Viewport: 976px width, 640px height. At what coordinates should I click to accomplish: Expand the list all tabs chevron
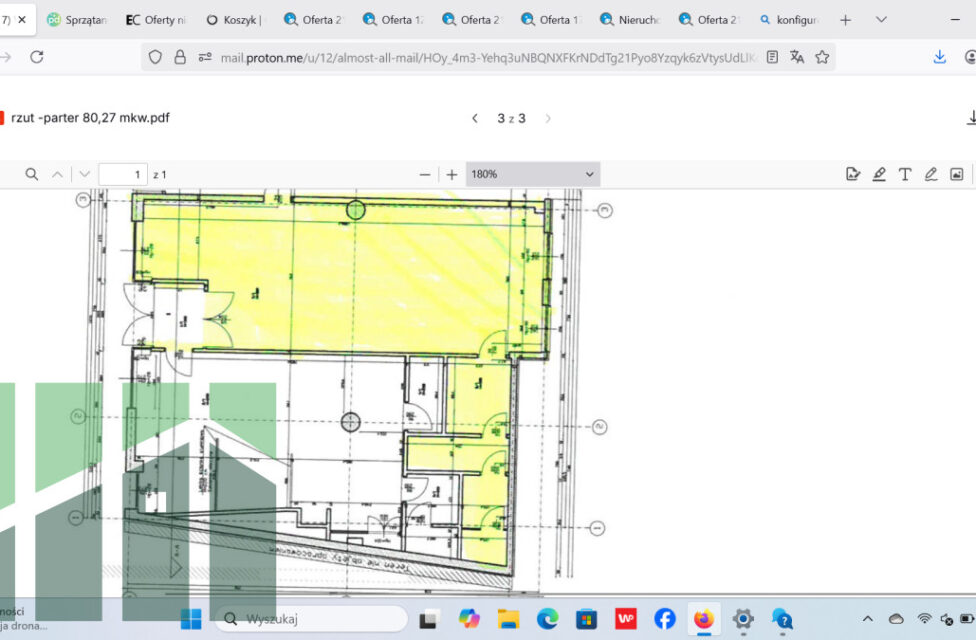[x=881, y=19]
